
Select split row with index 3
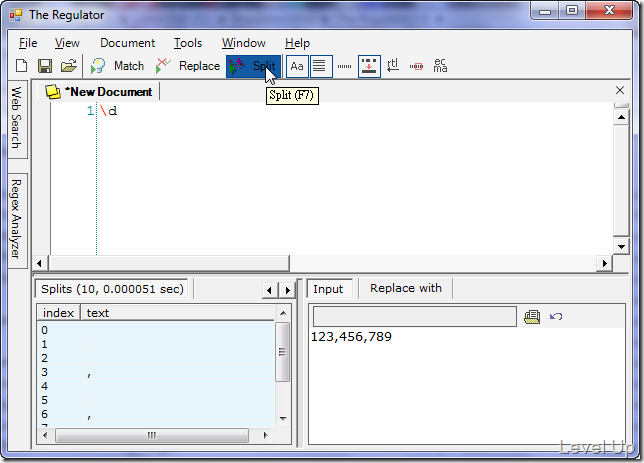(x=156, y=372)
